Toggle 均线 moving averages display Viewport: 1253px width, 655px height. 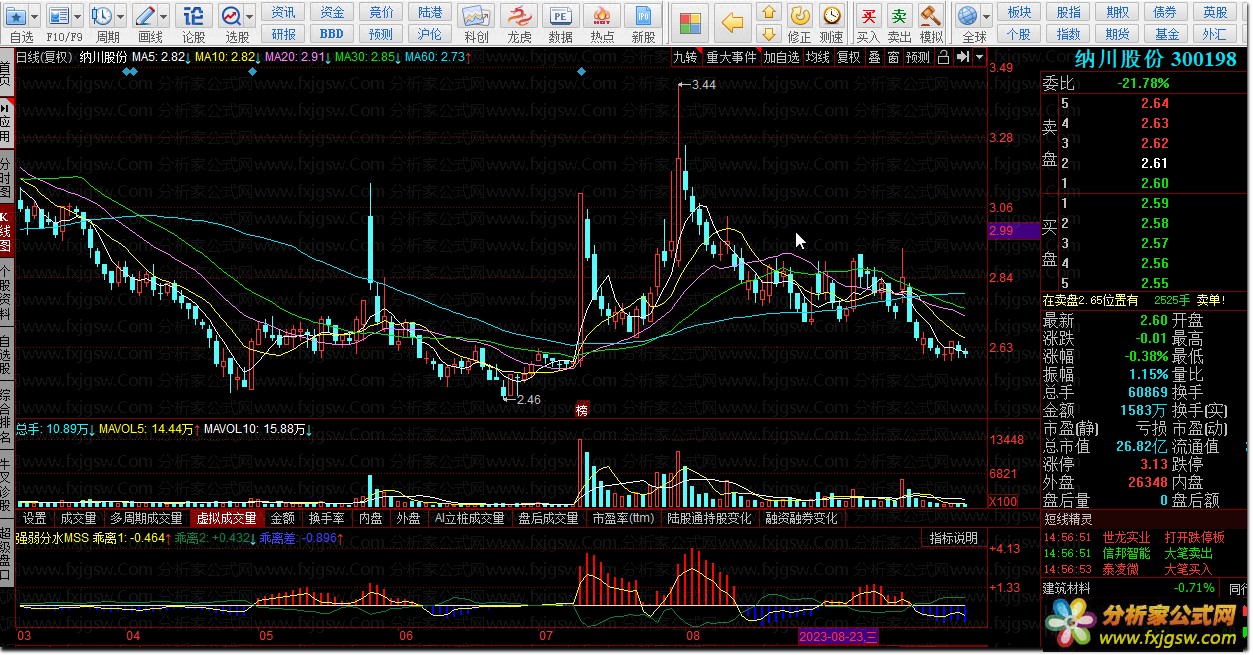coord(818,57)
